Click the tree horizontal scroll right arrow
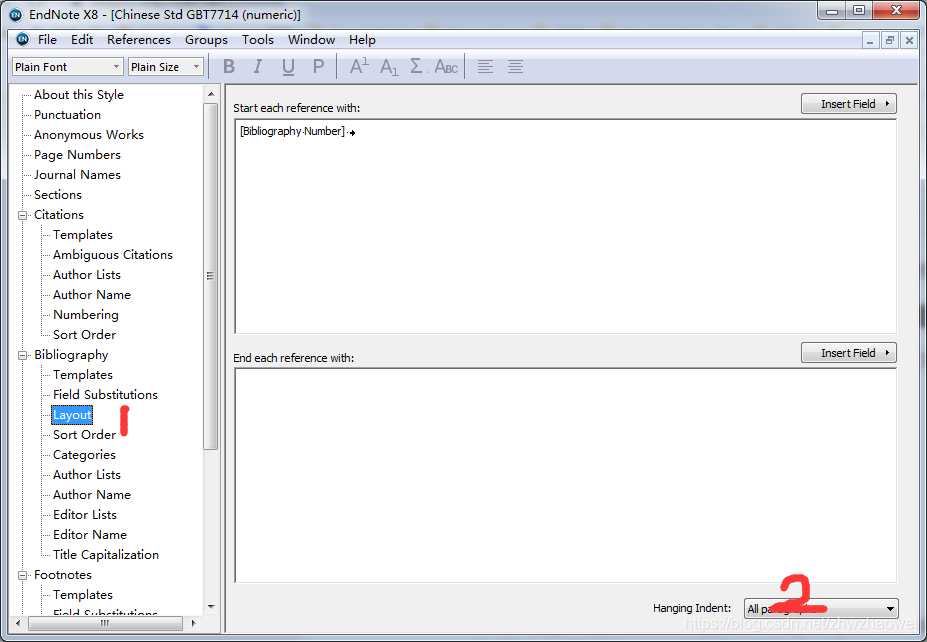Viewport: 927px width, 642px height. [193, 623]
